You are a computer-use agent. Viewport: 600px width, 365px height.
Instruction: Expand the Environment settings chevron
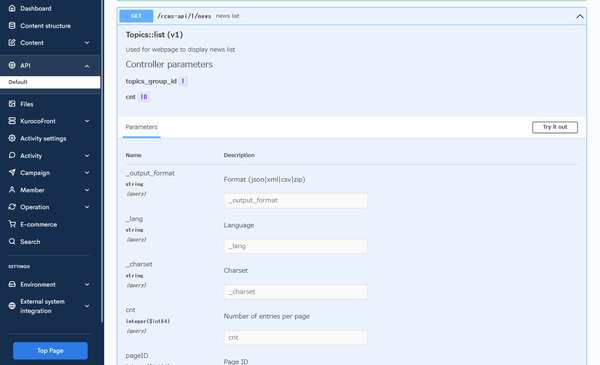pyautogui.click(x=87, y=285)
